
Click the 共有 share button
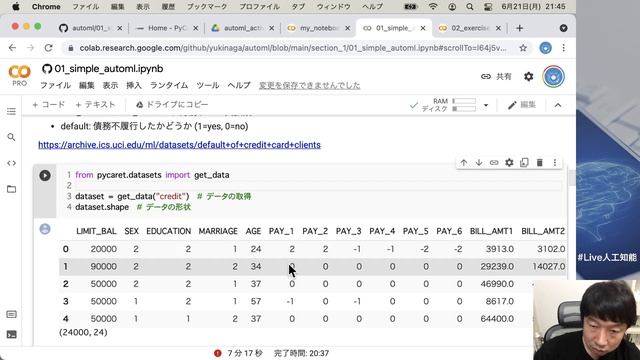click(x=496, y=76)
